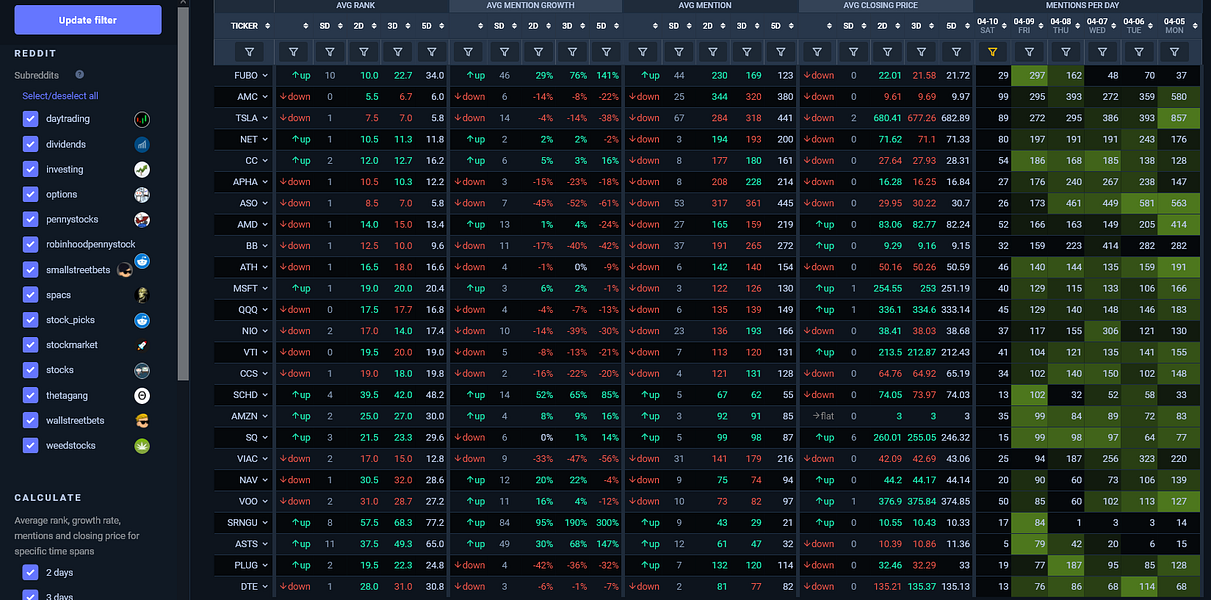Disable the pennystocks subreddit checkbox
The image size is (1211, 600).
tap(30, 219)
